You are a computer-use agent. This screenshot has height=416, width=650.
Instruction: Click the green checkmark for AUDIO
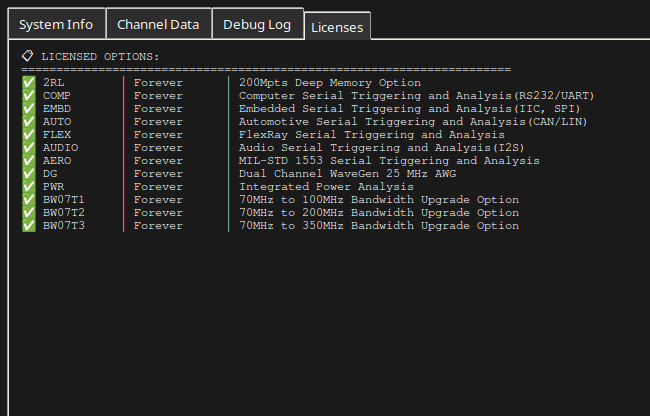(x=29, y=148)
